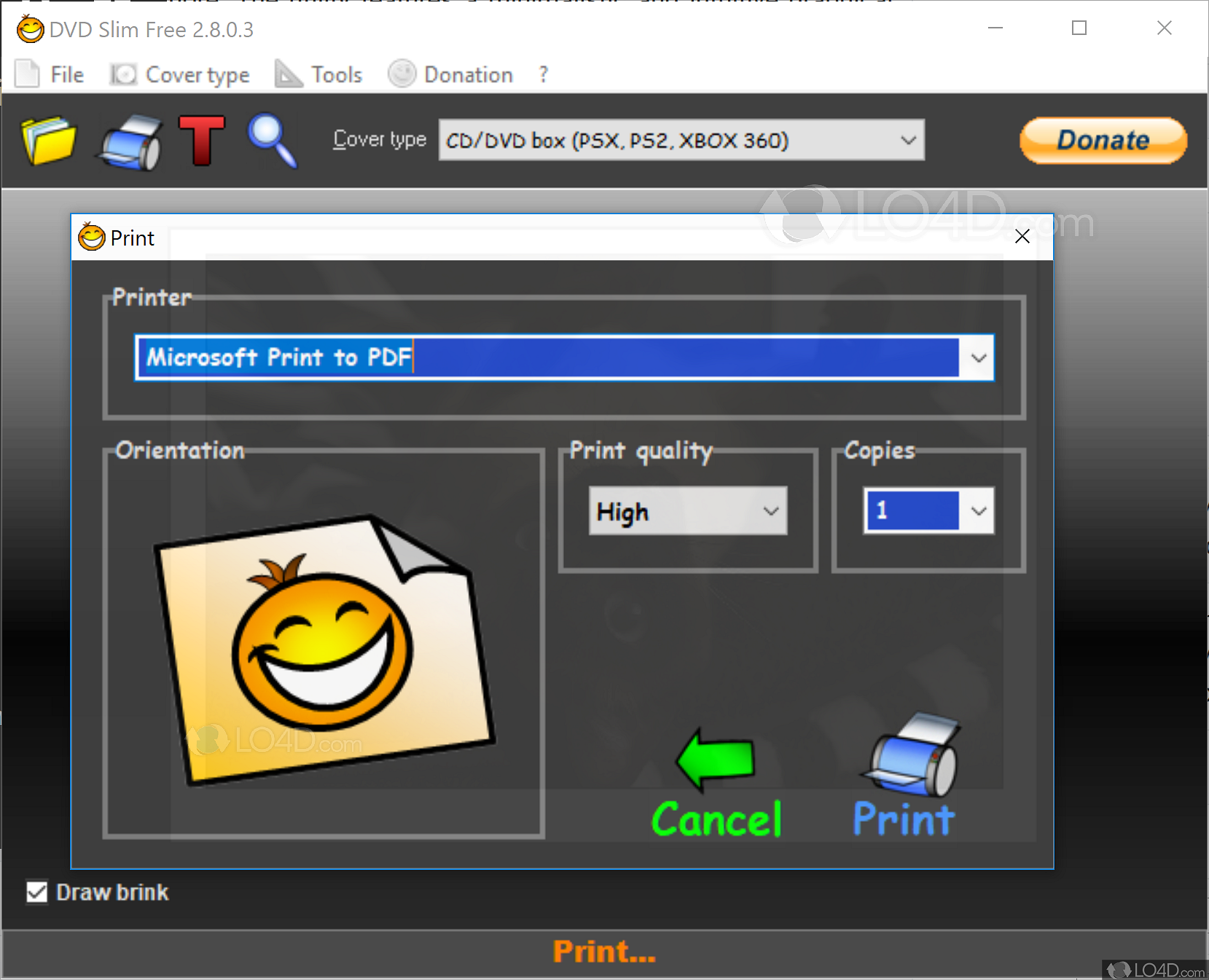Screen dimensions: 1209x980
Task: Close the Print dialog
Action: (x=1022, y=236)
